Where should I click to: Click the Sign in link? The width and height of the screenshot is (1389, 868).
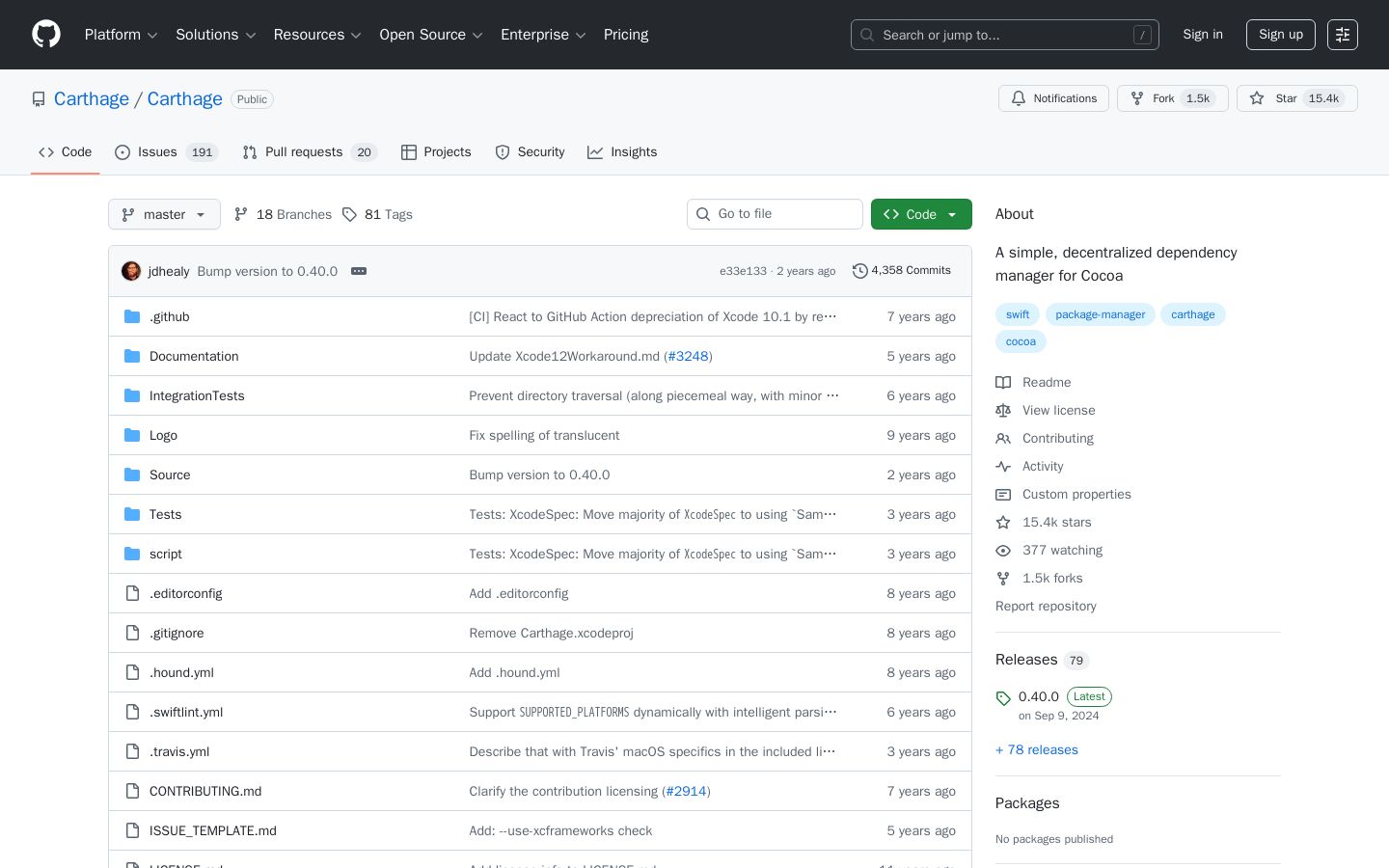pyautogui.click(x=1203, y=35)
